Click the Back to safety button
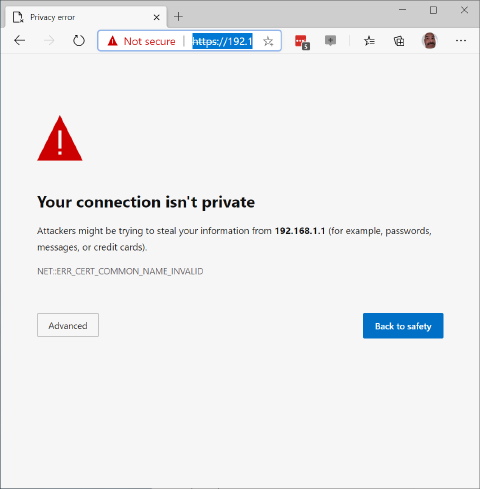 click(x=403, y=326)
